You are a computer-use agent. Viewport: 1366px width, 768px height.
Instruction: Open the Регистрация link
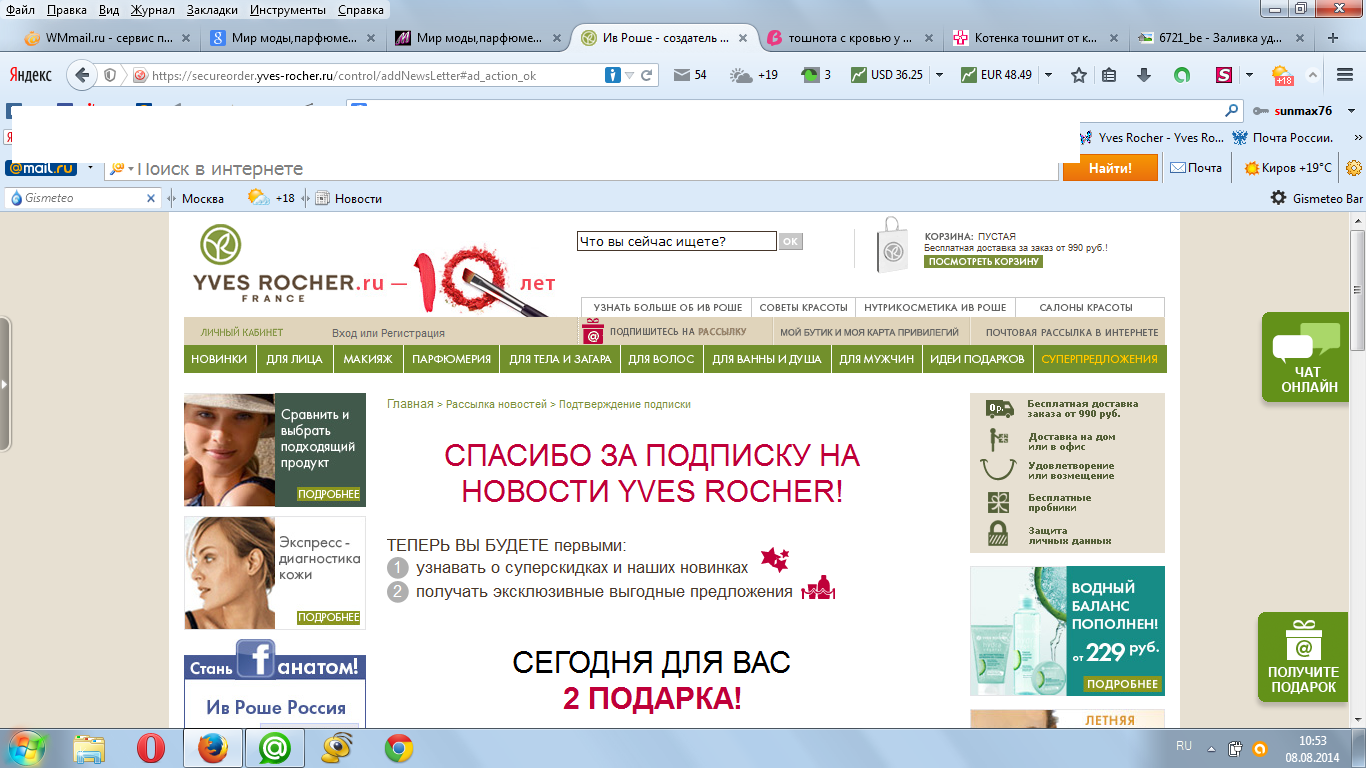[413, 333]
